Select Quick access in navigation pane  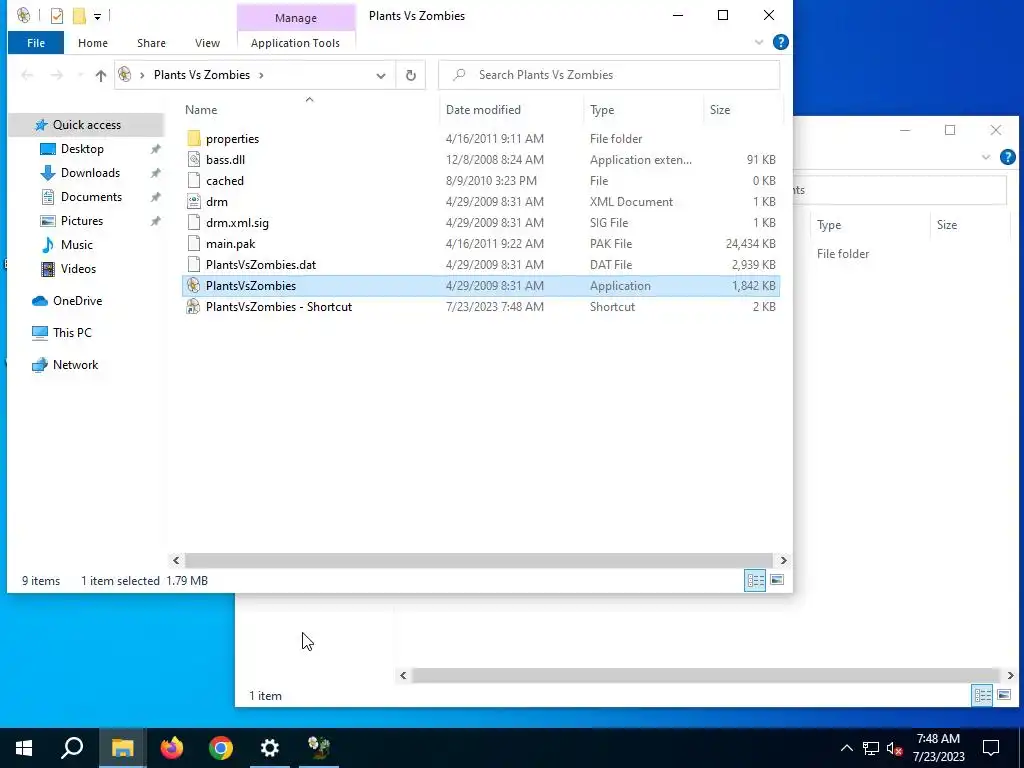[86, 125]
